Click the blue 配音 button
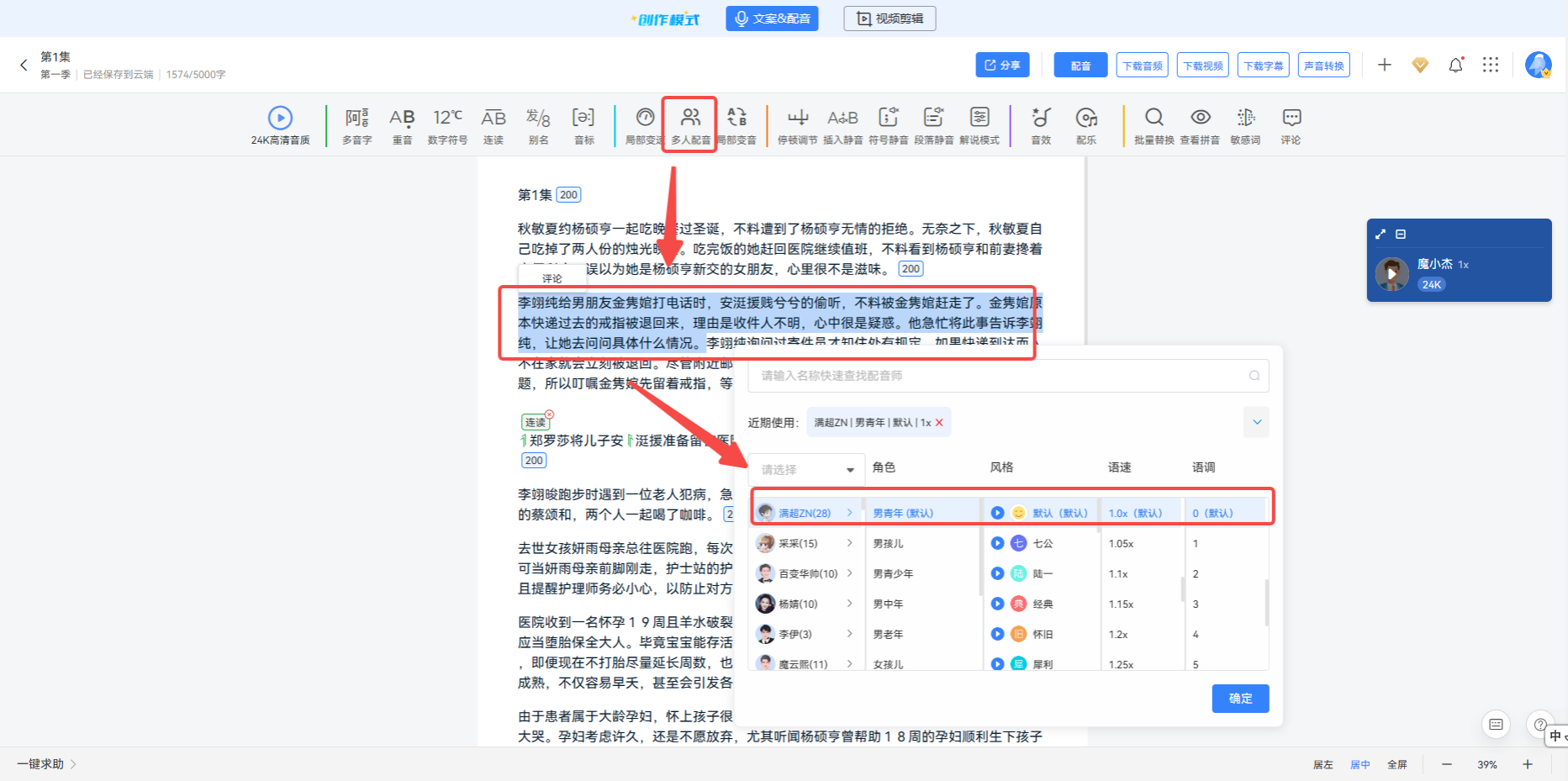 point(1080,65)
